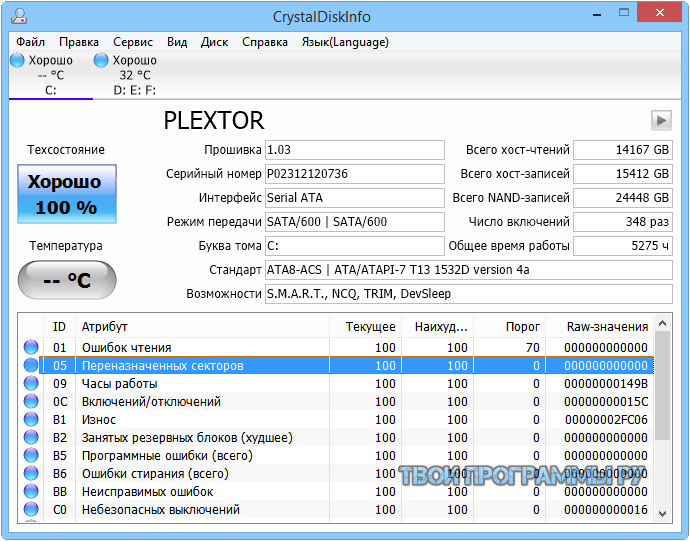The image size is (690, 541).
Task: Click blue status icon for Износ row
Action: 31,420
